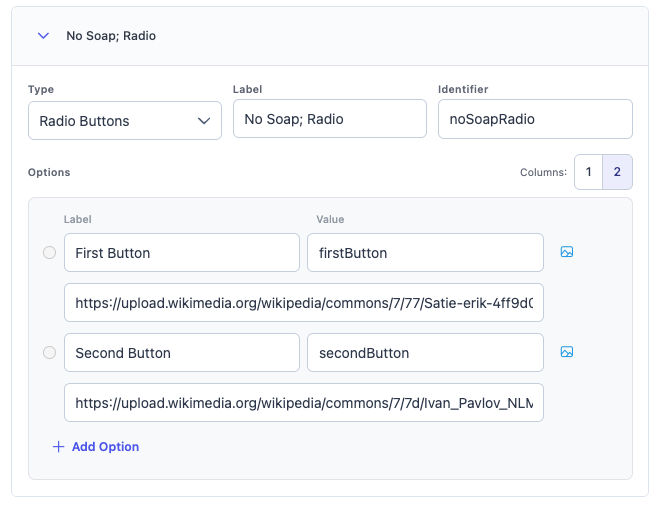Edit the Second Button label field
The width and height of the screenshot is (658, 512).
[x=182, y=353]
